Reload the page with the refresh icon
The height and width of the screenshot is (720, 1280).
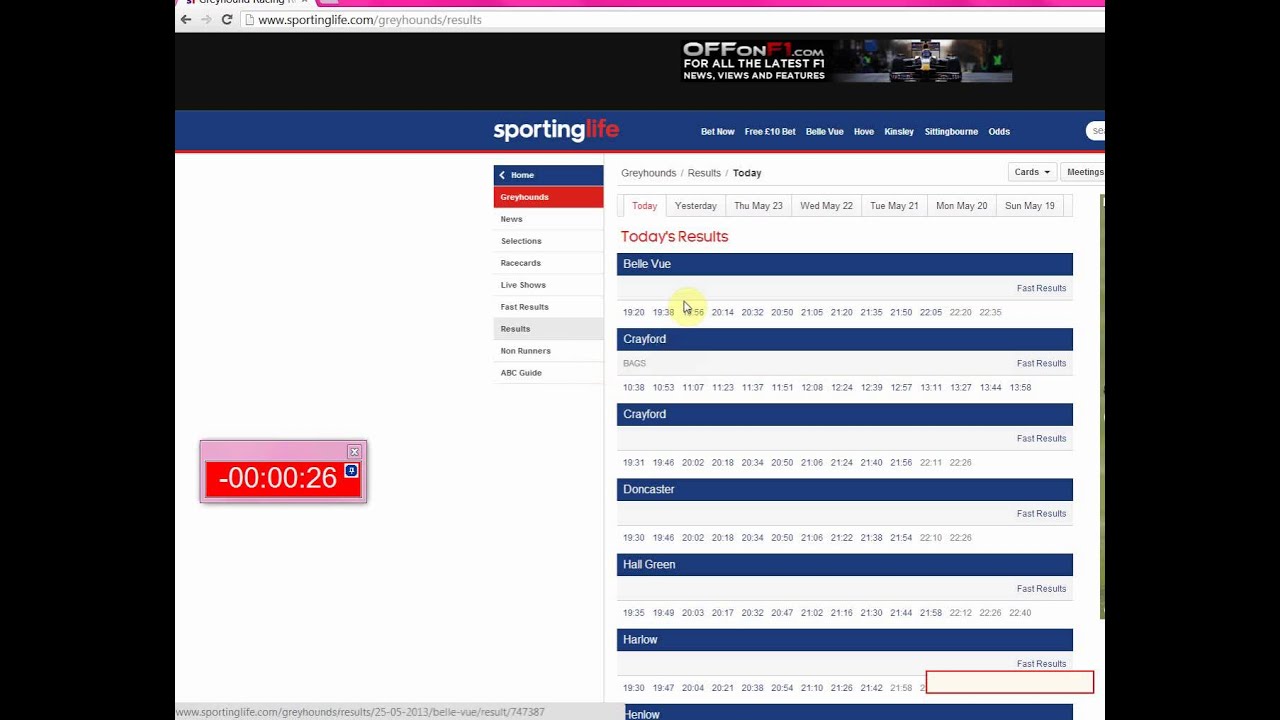pyautogui.click(x=227, y=19)
